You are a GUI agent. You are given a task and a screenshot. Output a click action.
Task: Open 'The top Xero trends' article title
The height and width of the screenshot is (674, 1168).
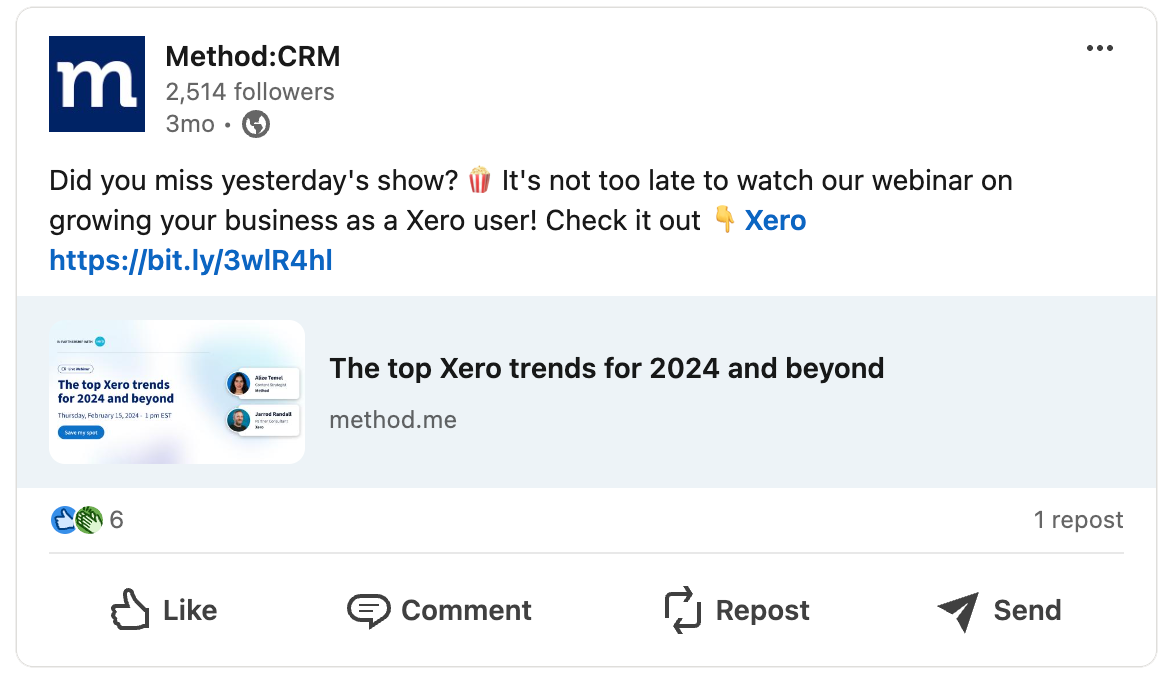click(606, 368)
